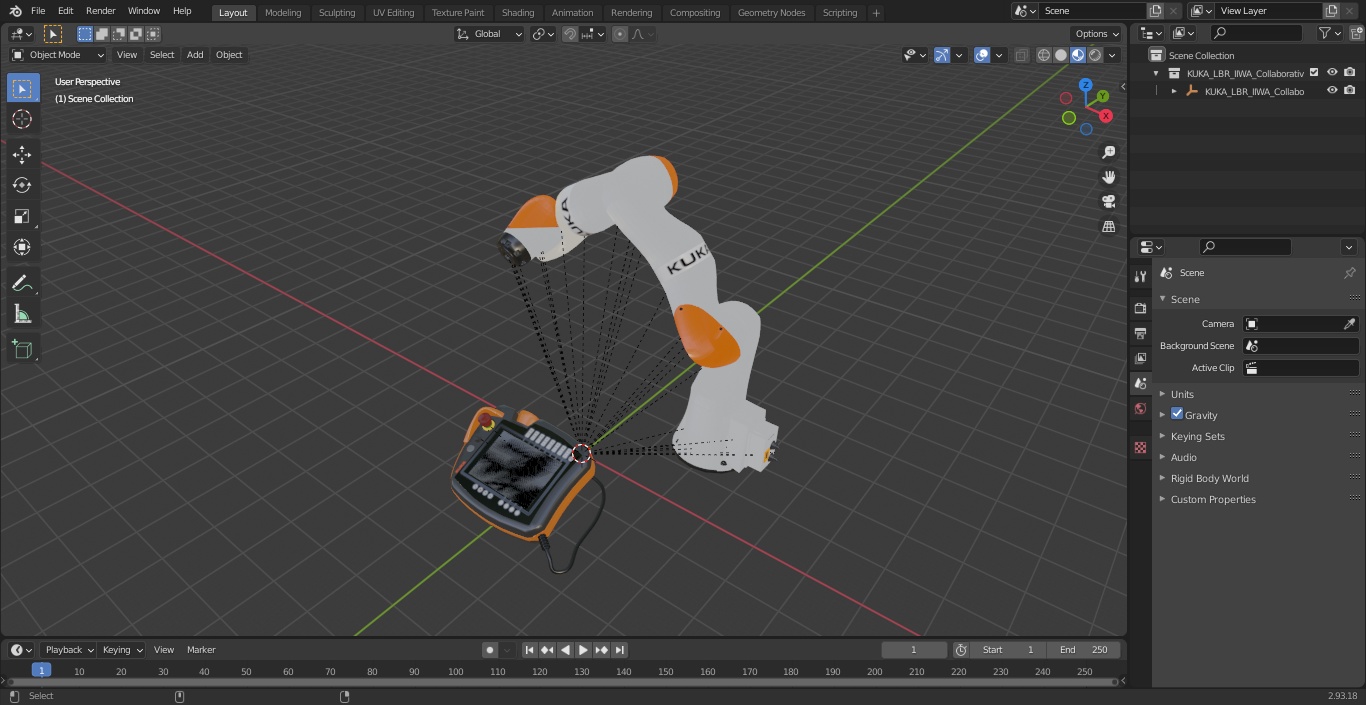The height and width of the screenshot is (705, 1366).
Task: Switch perspective/orthographic with grid icon
Action: tap(1108, 227)
